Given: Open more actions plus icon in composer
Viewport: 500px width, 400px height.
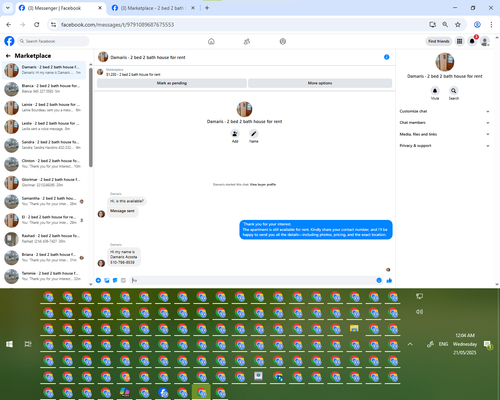Looking at the screenshot, I should coord(98,280).
